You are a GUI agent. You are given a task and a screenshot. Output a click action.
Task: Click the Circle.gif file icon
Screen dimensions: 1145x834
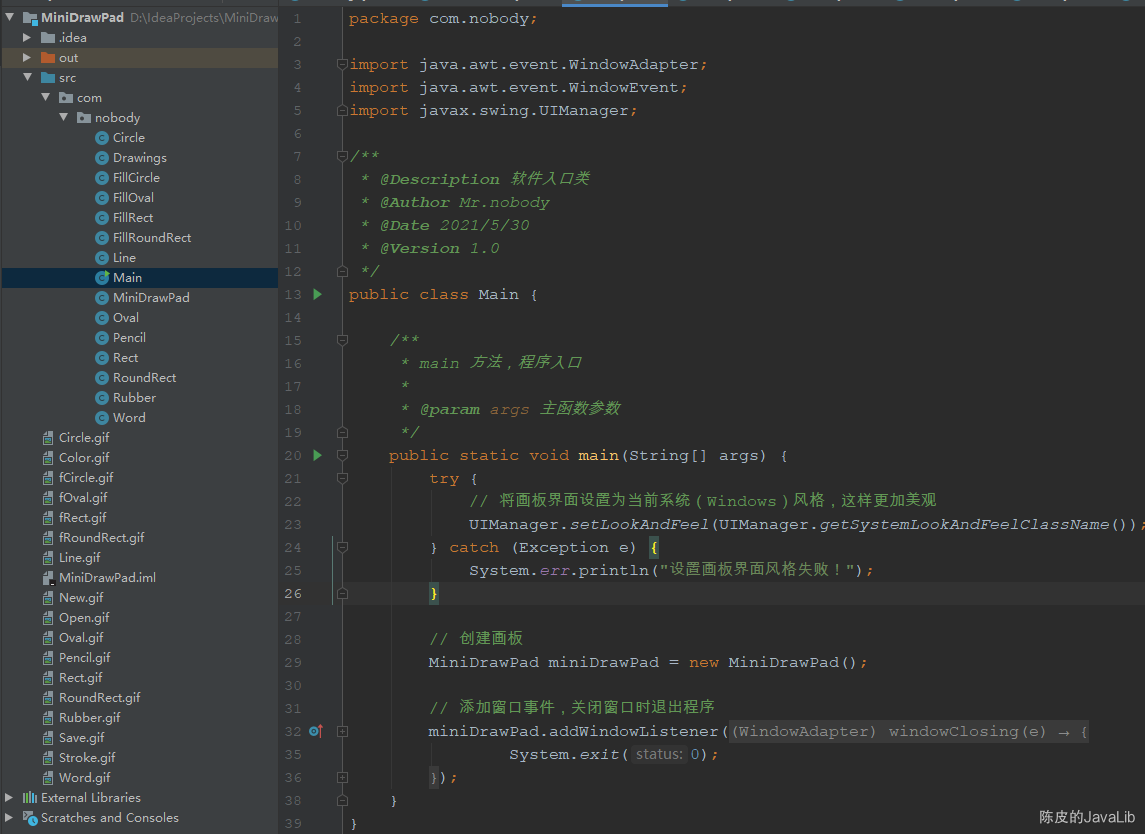(x=48, y=438)
